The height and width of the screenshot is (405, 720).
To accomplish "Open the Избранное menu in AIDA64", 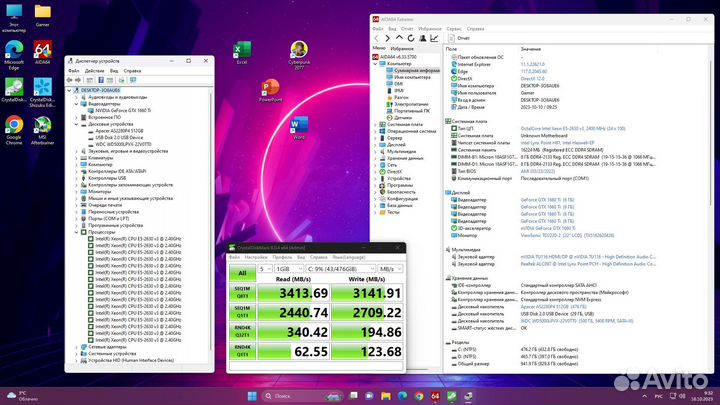I will (430, 29).
